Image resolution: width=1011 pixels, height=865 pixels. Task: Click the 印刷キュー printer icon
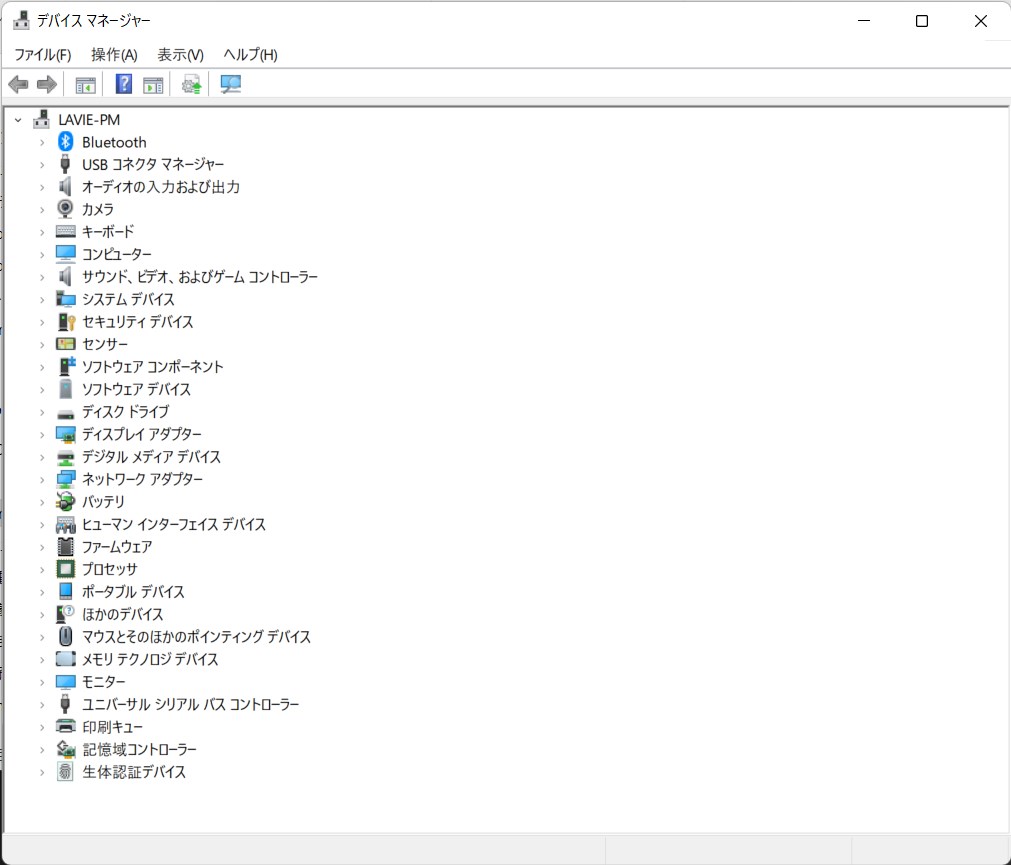(x=65, y=726)
